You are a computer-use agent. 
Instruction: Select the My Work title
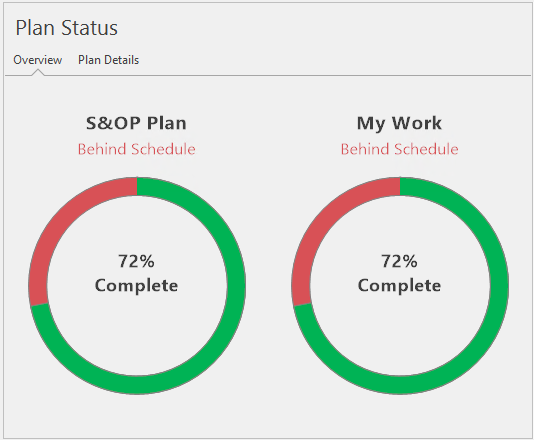[399, 123]
